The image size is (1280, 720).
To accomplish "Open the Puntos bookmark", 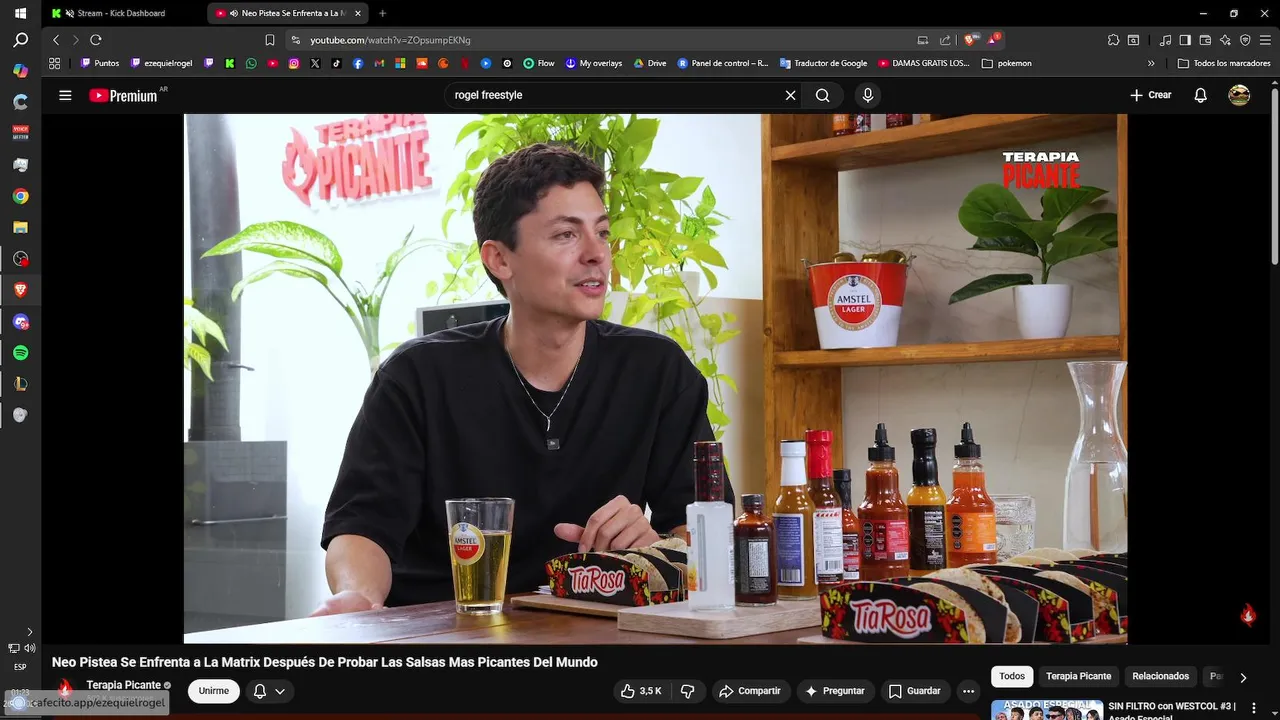I will click(100, 63).
